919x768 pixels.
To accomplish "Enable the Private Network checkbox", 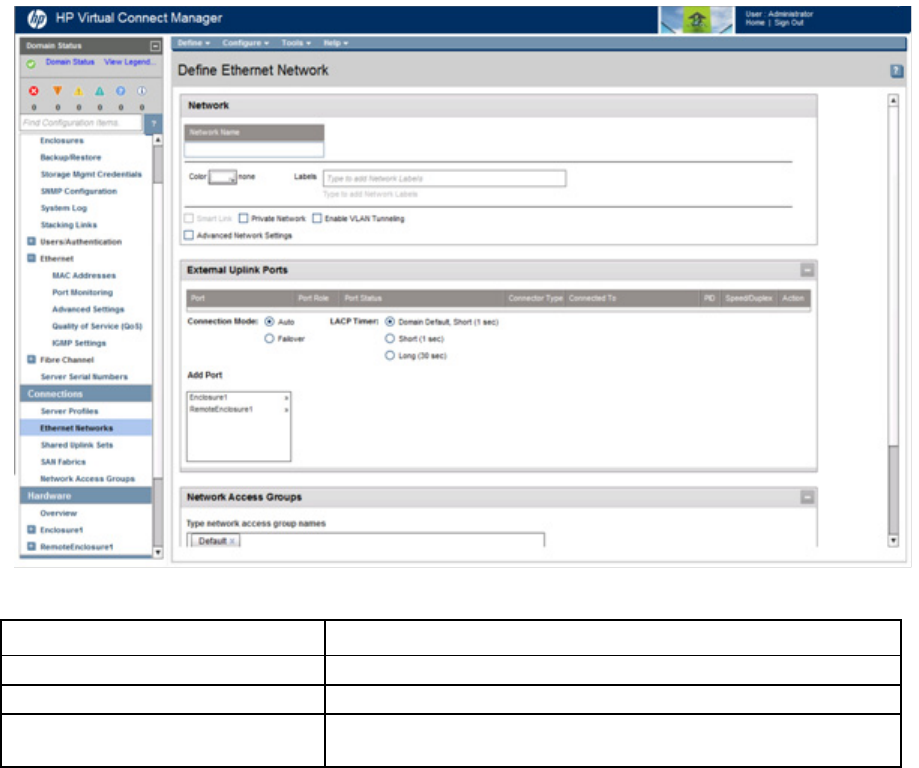I will pos(243,218).
